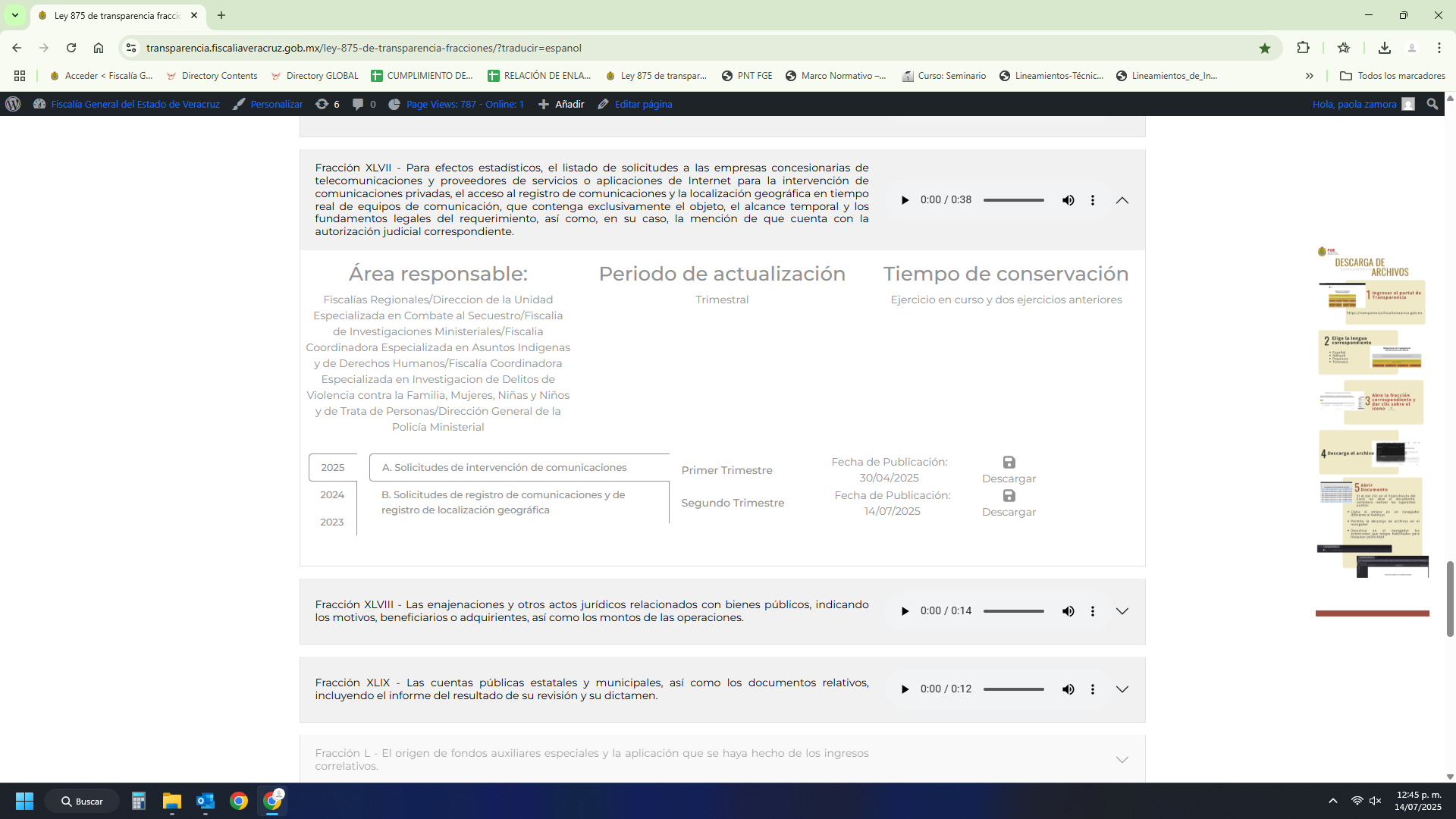
Task: Select tab B. Solicitudes de registro de comunicaciones
Action: click(503, 502)
